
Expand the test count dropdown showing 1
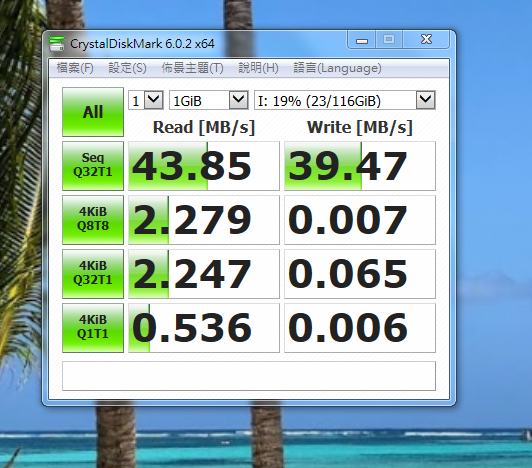(146, 100)
